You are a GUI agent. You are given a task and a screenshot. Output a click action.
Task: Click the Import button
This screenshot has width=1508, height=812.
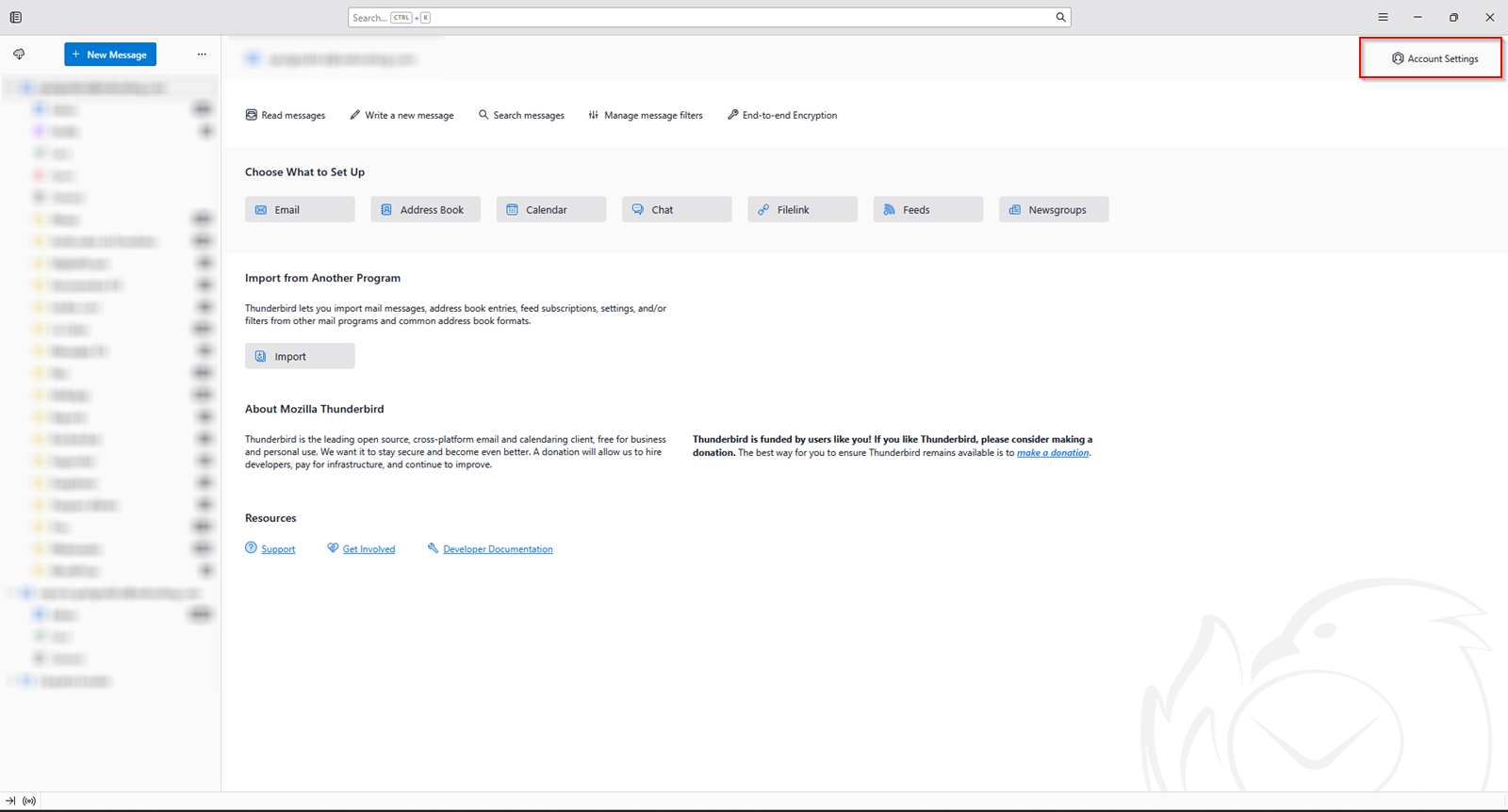(x=300, y=356)
